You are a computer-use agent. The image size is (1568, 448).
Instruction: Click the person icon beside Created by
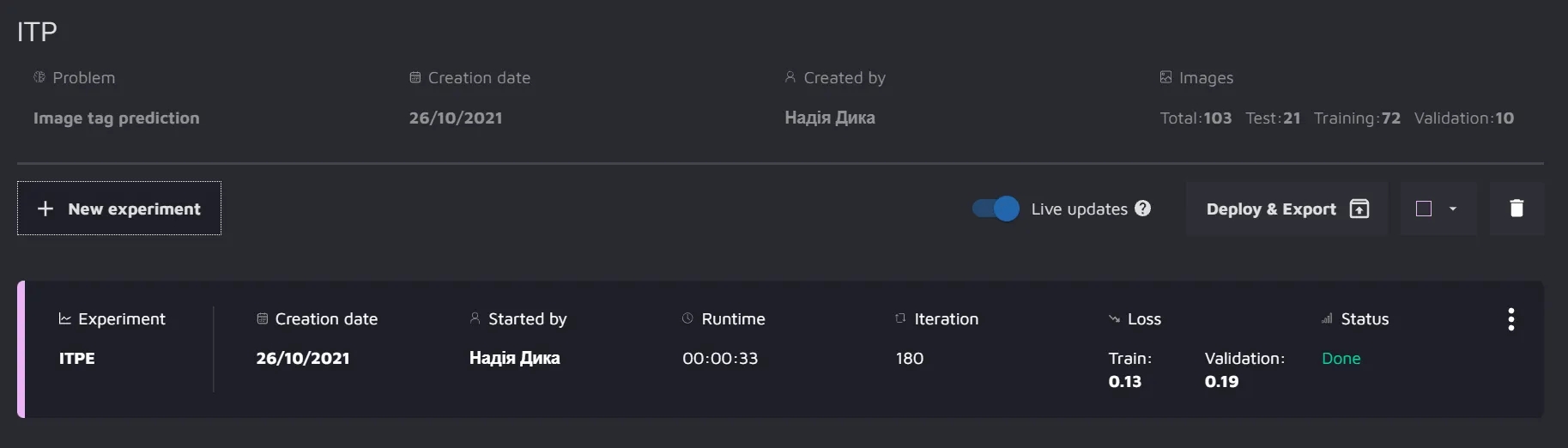(x=790, y=77)
